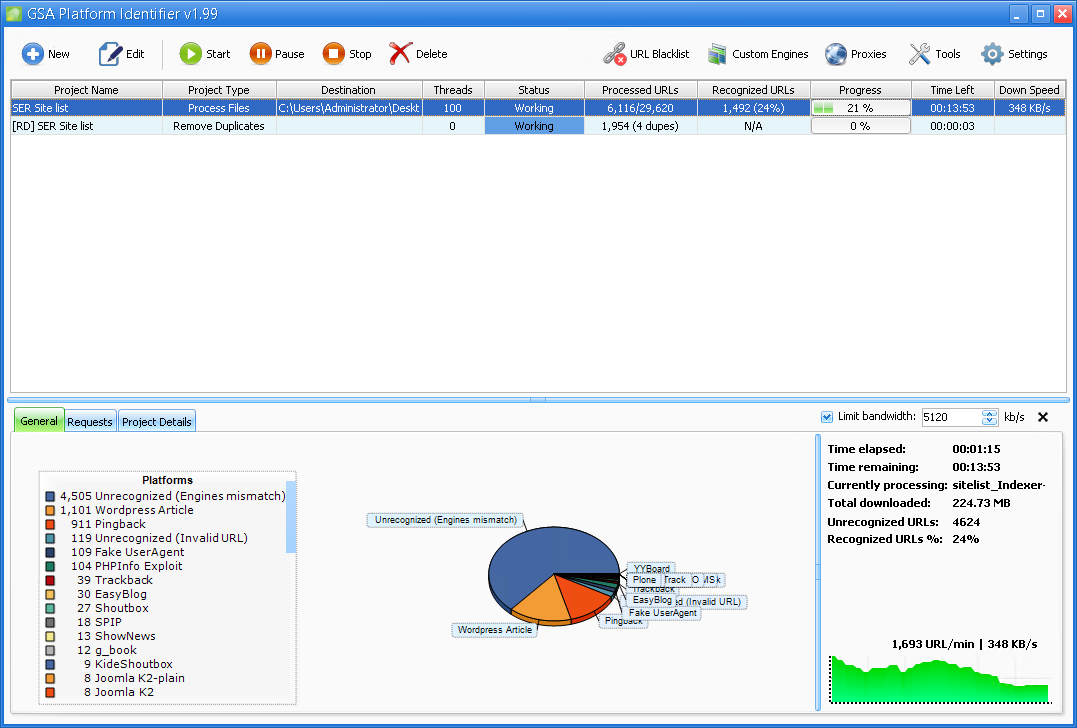Click the Wordpress Article orange legend swatch

pos(50,510)
